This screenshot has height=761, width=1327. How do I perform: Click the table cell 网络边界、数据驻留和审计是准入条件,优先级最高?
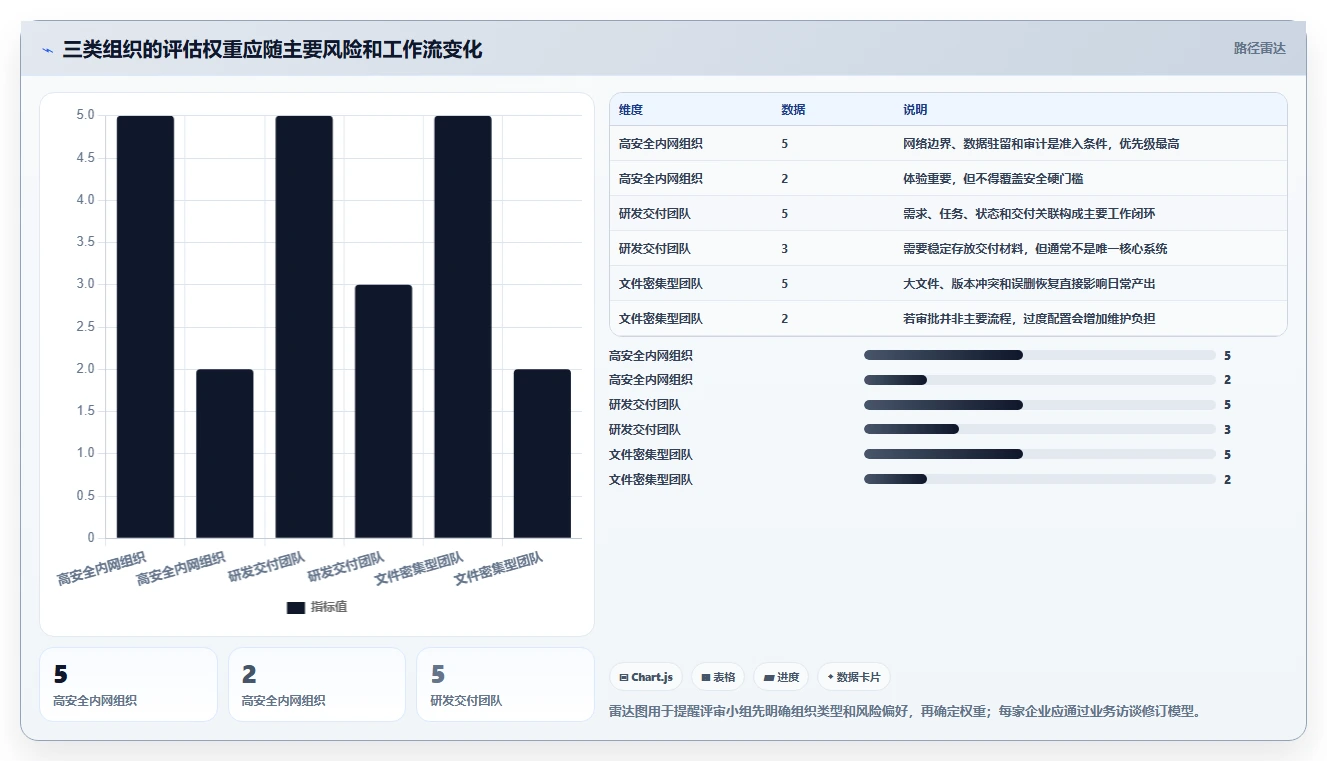pyautogui.click(x=1041, y=144)
